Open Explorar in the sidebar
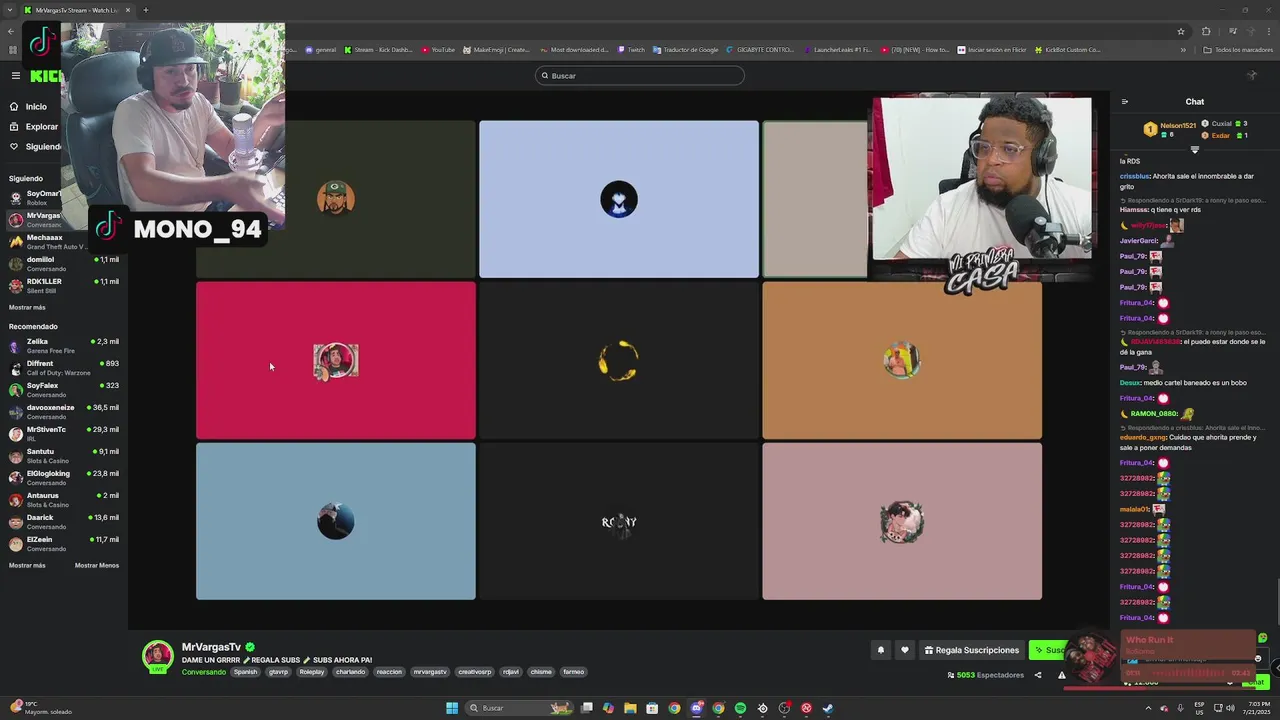Viewport: 1280px width, 720px height. coord(34,127)
